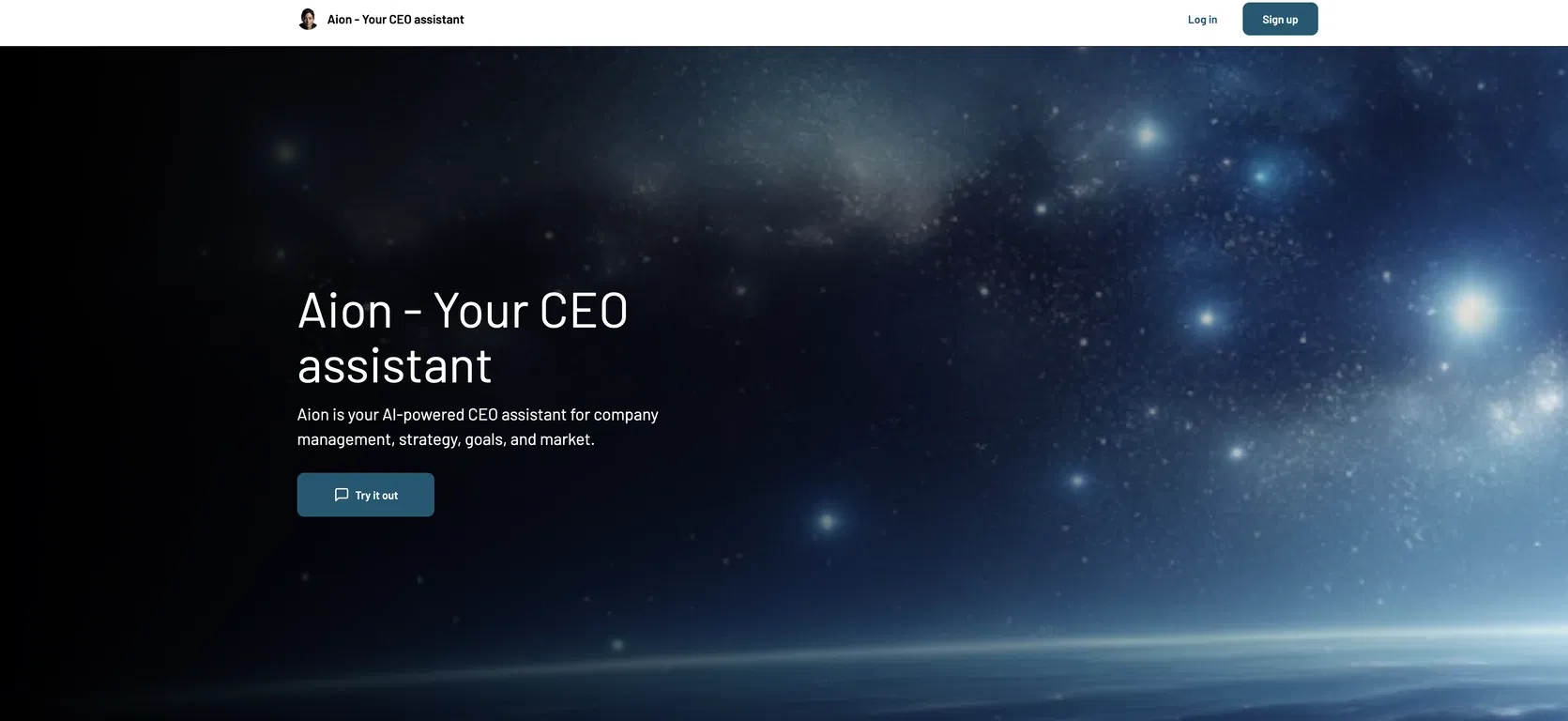Click the word assistant in hero heading
1568x721 pixels.
coord(395,366)
